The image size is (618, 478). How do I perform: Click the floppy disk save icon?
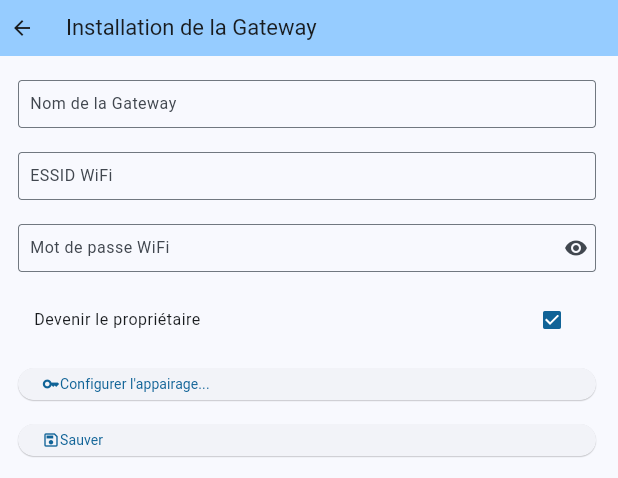click(51, 440)
